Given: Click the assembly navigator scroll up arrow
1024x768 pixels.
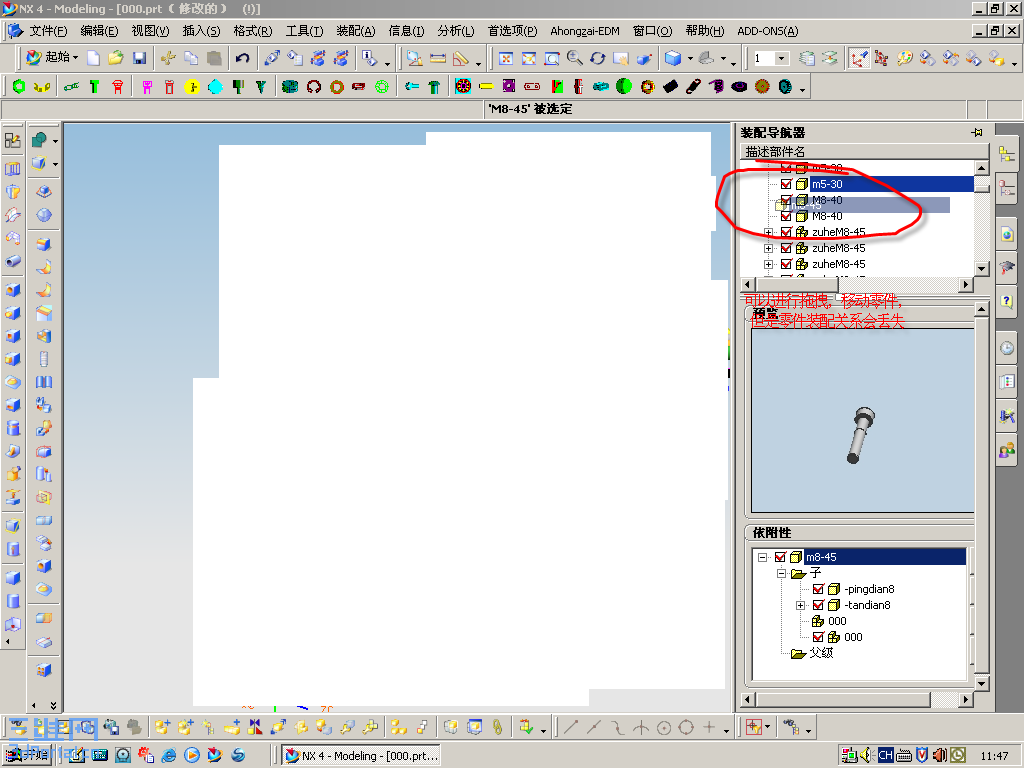Looking at the screenshot, I should pyautogui.click(x=982, y=168).
